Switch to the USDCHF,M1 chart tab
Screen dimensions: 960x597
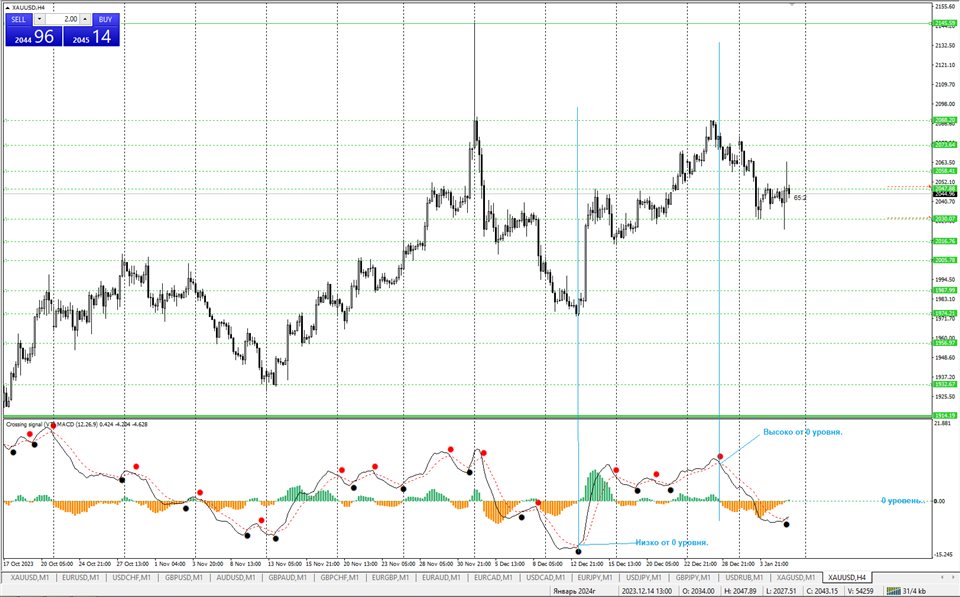132,577
